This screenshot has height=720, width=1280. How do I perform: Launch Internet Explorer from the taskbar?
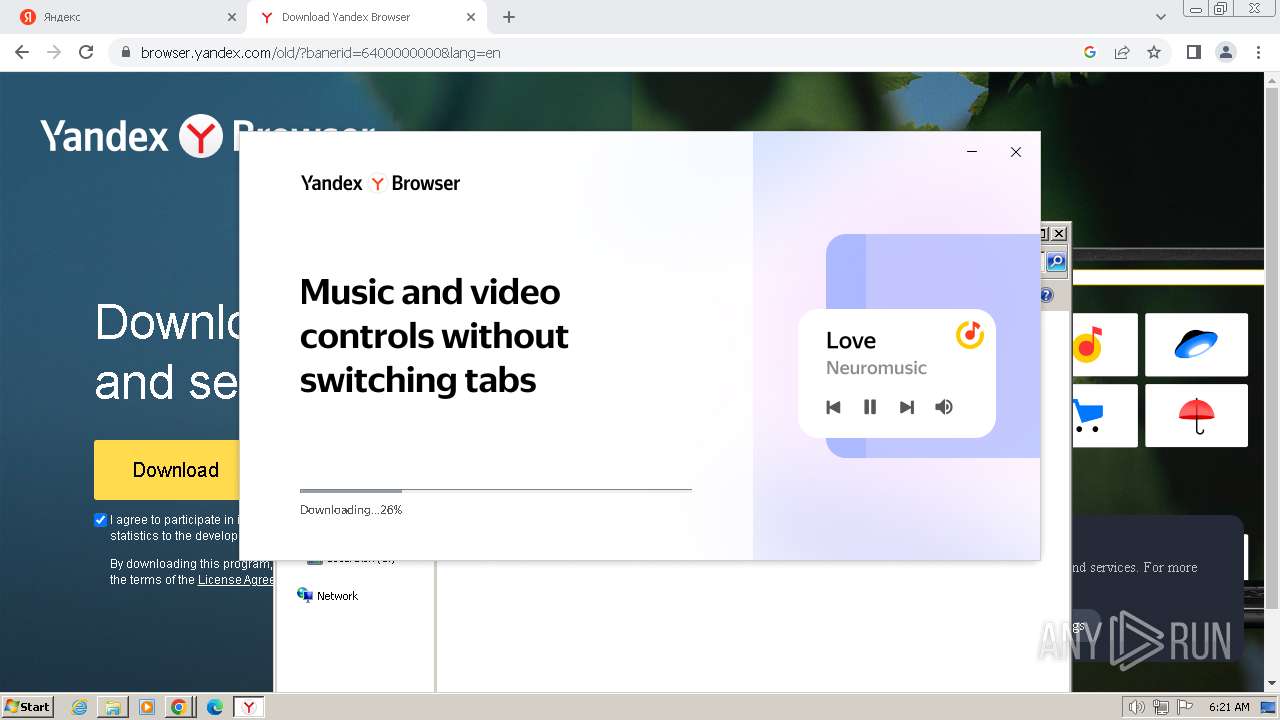[x=80, y=707]
